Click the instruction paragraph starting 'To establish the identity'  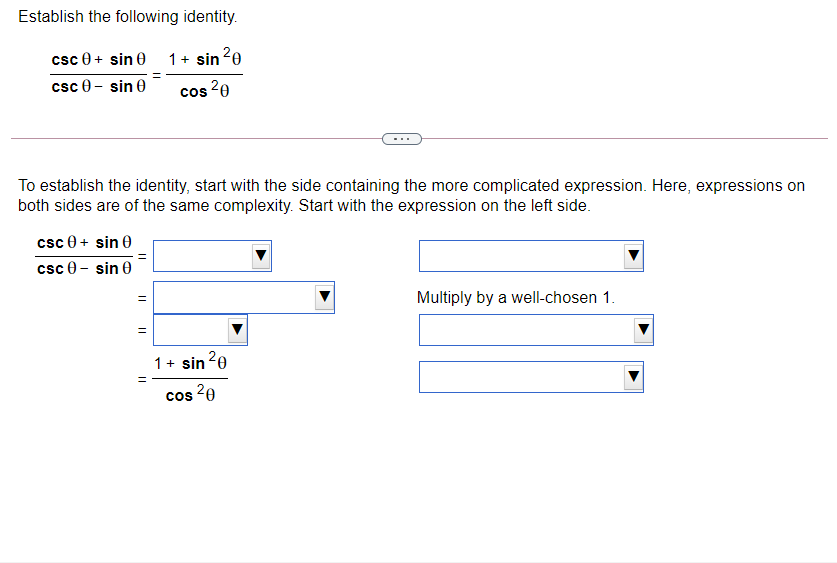[x=412, y=195]
